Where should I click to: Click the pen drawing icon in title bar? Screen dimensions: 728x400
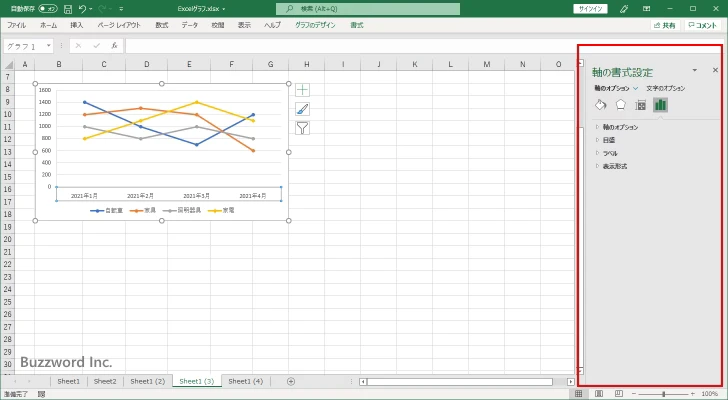tap(624, 9)
